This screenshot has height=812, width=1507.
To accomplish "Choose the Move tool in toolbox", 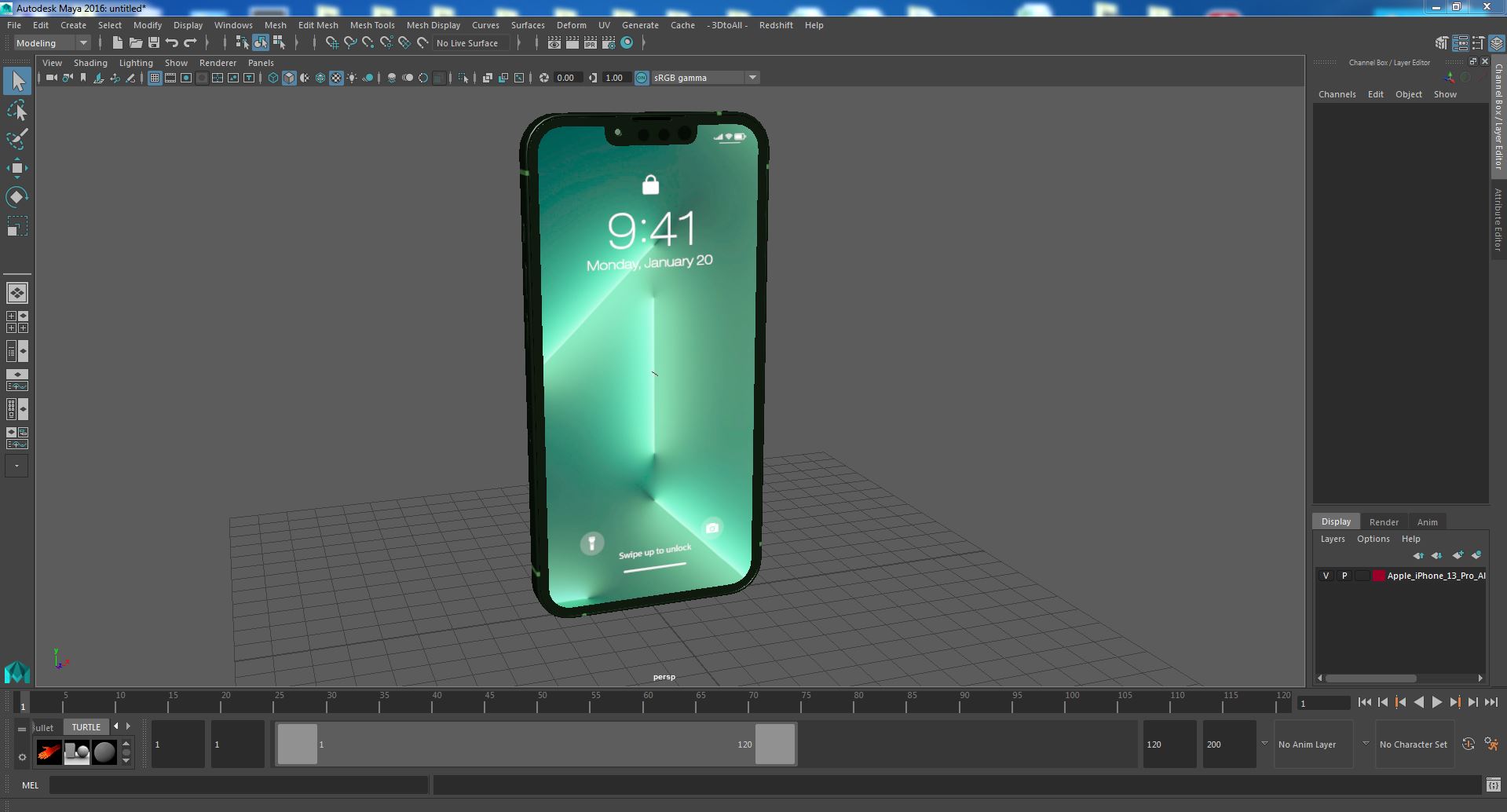I will pos(17,168).
